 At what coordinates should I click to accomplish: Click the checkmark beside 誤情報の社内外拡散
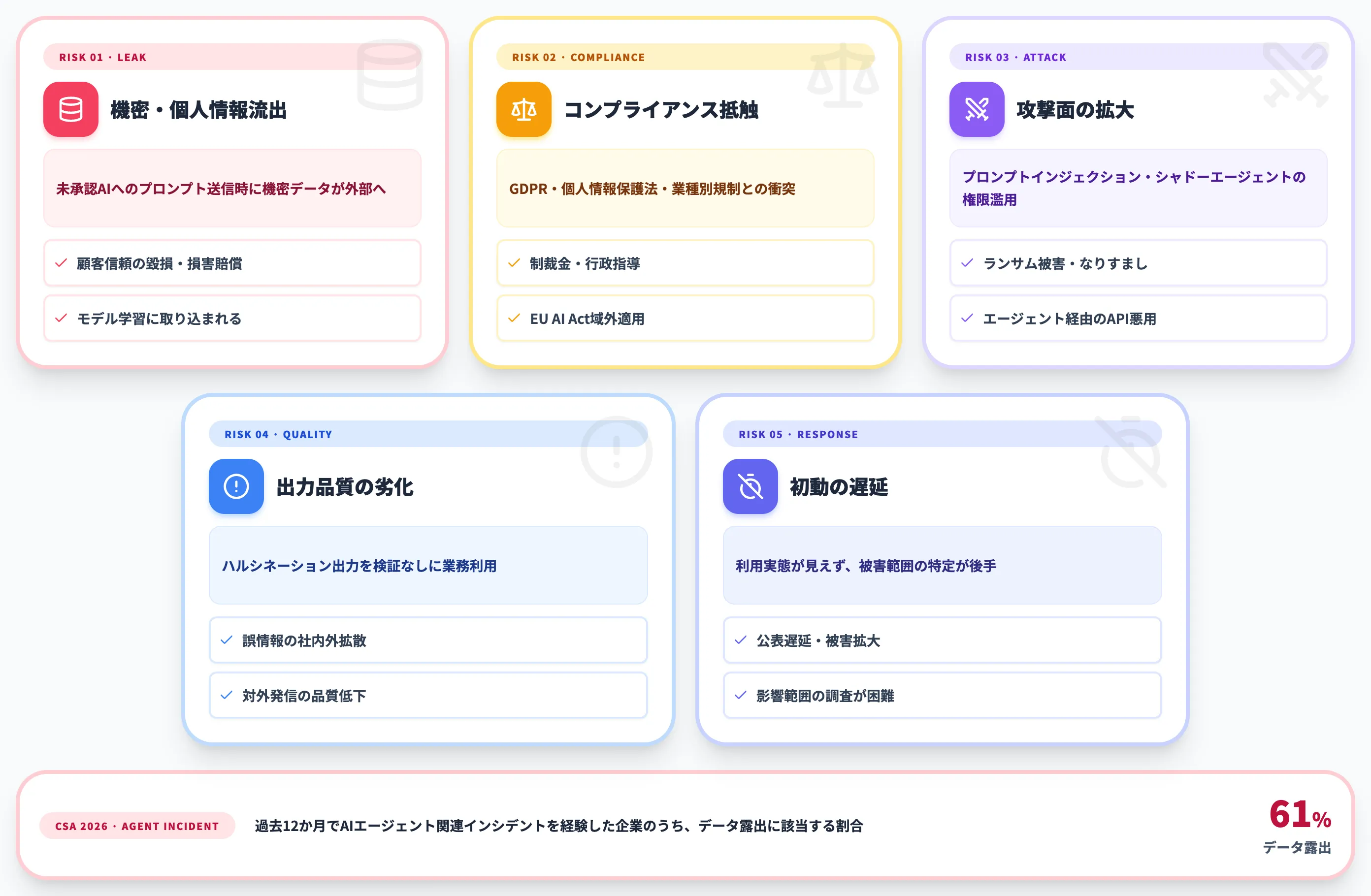pos(227,640)
